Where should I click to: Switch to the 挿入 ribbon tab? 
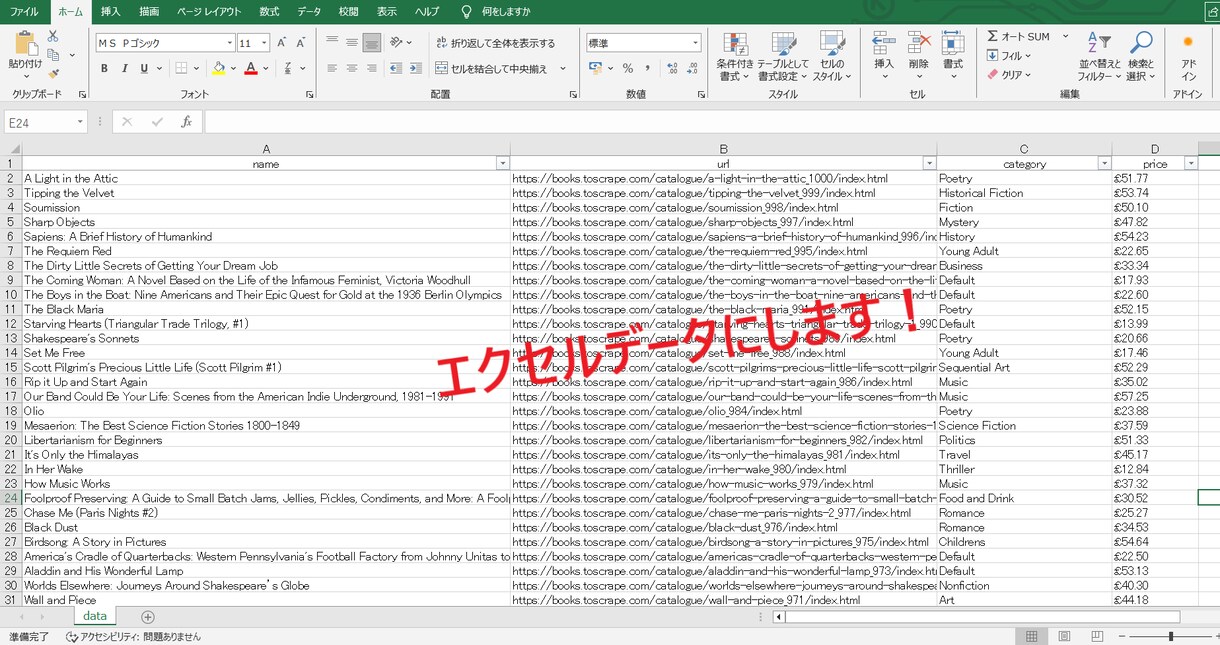[110, 12]
